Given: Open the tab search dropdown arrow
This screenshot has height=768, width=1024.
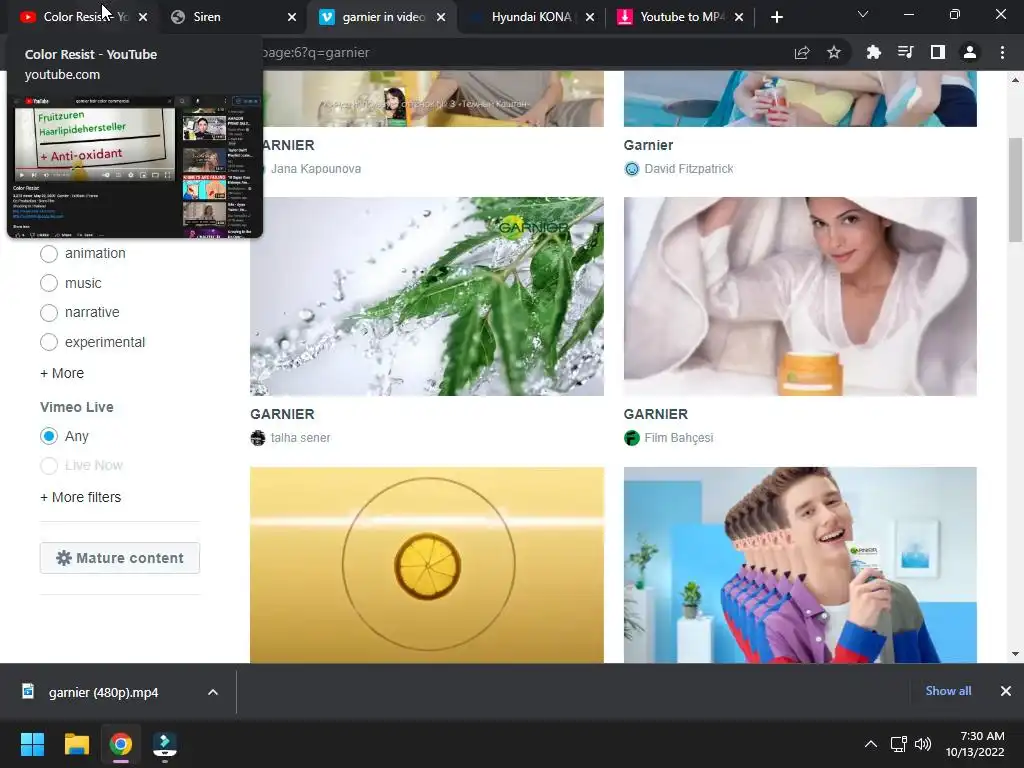Looking at the screenshot, I should pyautogui.click(x=863, y=14).
